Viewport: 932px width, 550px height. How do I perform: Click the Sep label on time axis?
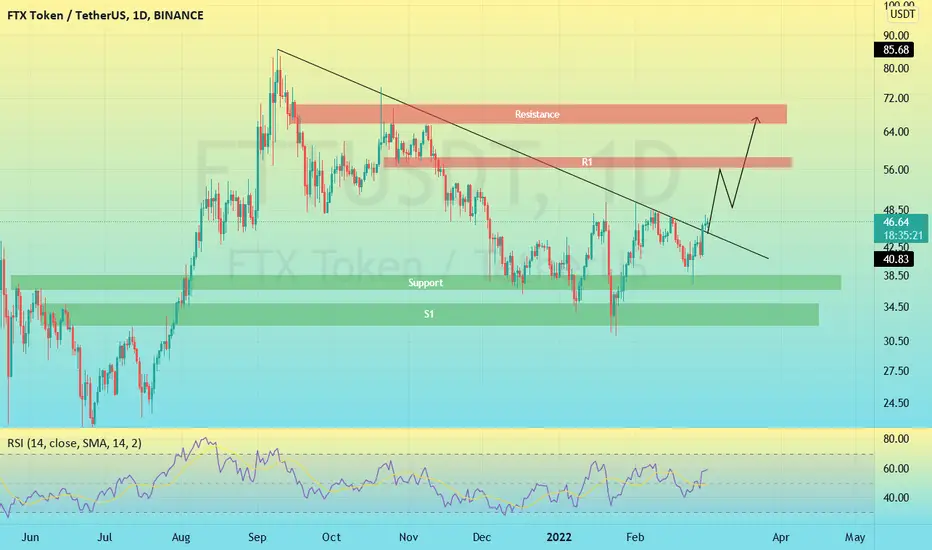point(257,537)
